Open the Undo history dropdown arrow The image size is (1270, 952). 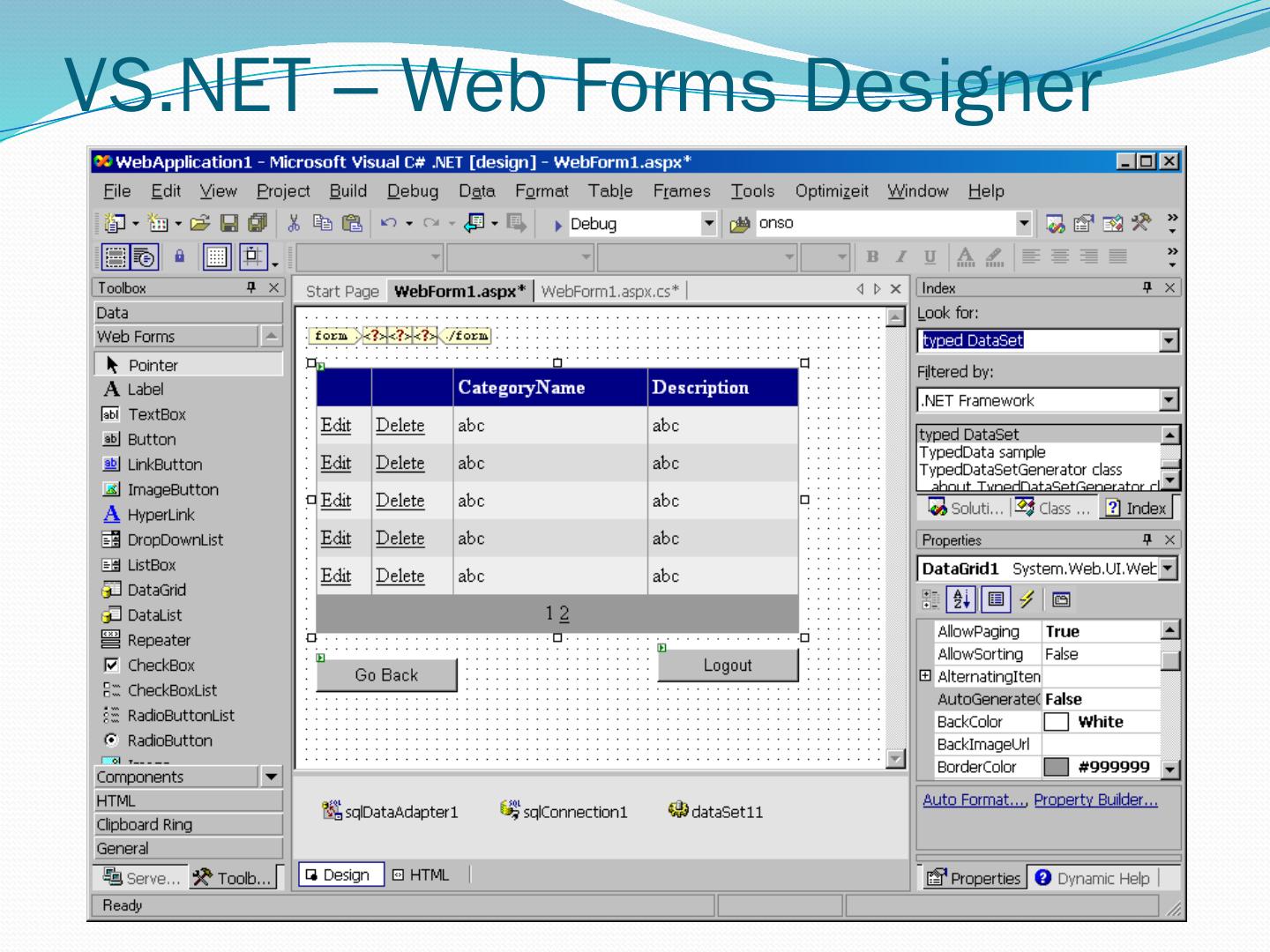tap(410, 225)
